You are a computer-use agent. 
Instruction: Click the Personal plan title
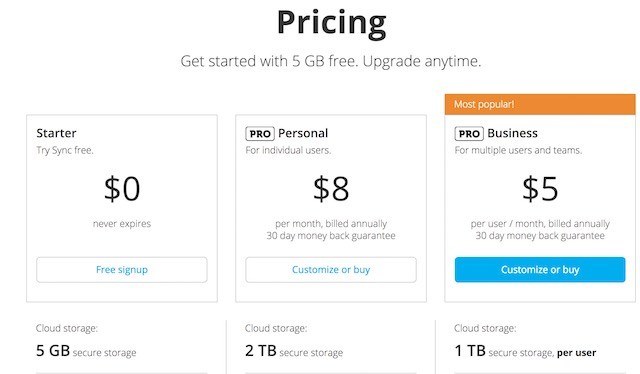(x=303, y=133)
